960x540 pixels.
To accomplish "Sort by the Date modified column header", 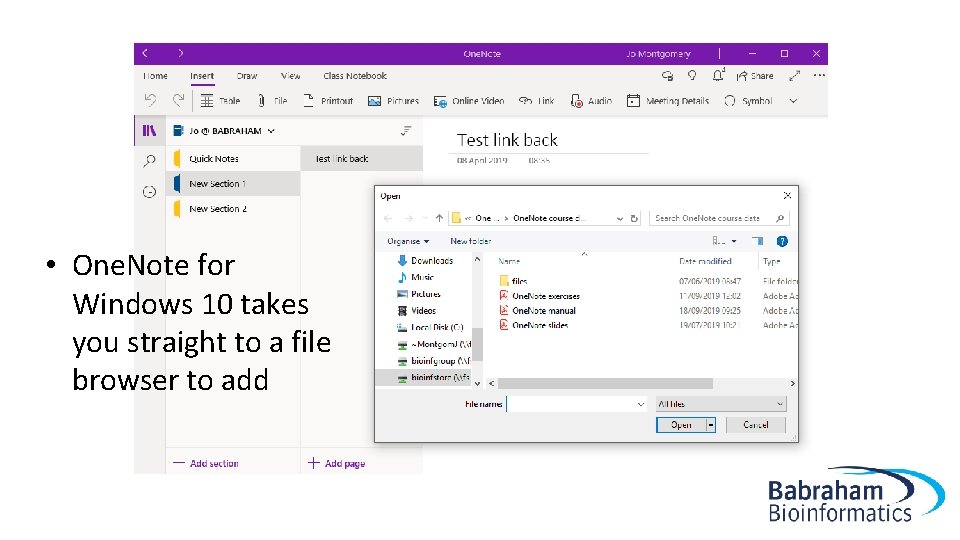I will [705, 261].
